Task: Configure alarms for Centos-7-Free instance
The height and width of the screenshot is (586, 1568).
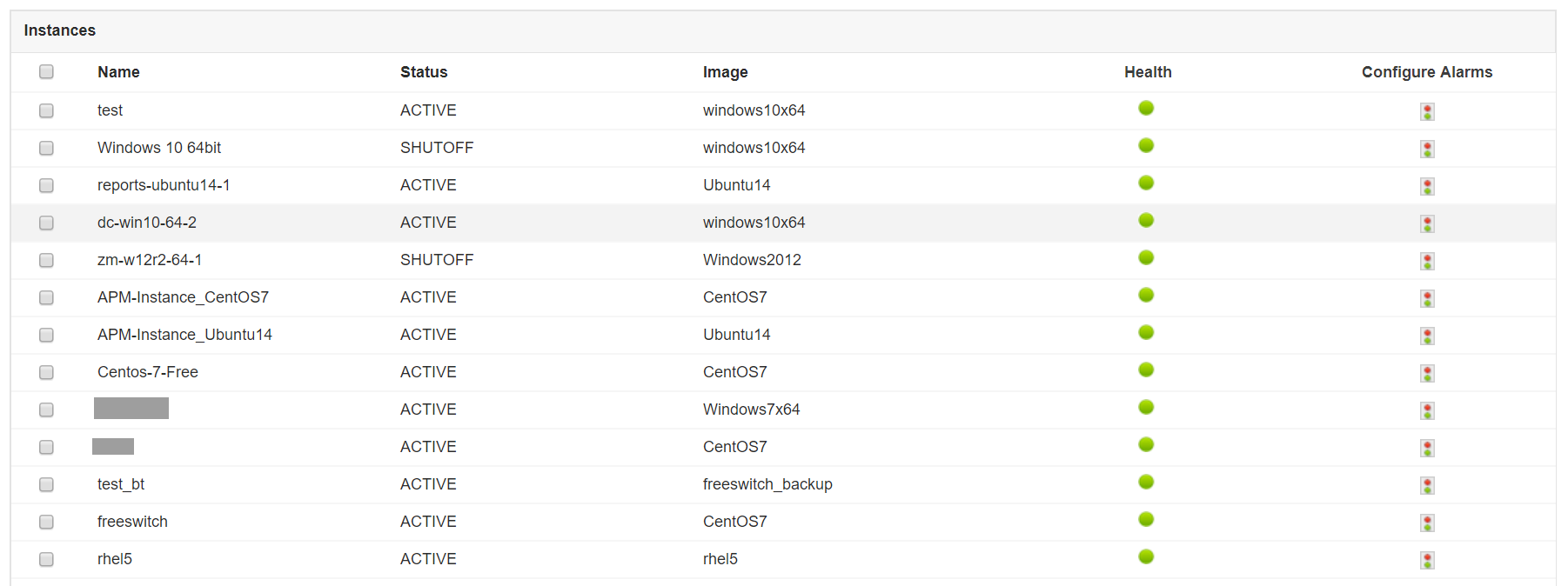Action: click(1427, 373)
